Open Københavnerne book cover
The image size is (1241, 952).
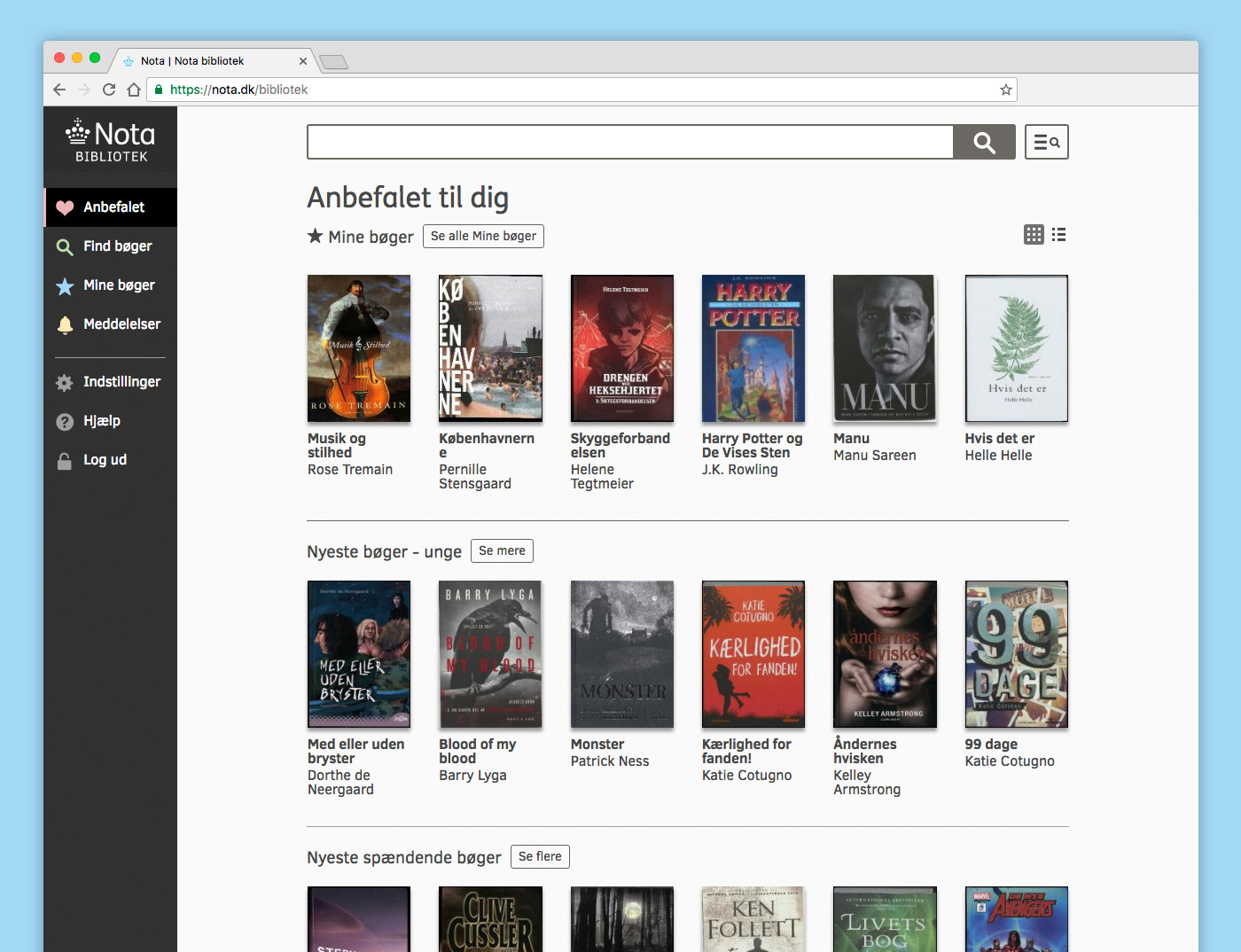(490, 348)
